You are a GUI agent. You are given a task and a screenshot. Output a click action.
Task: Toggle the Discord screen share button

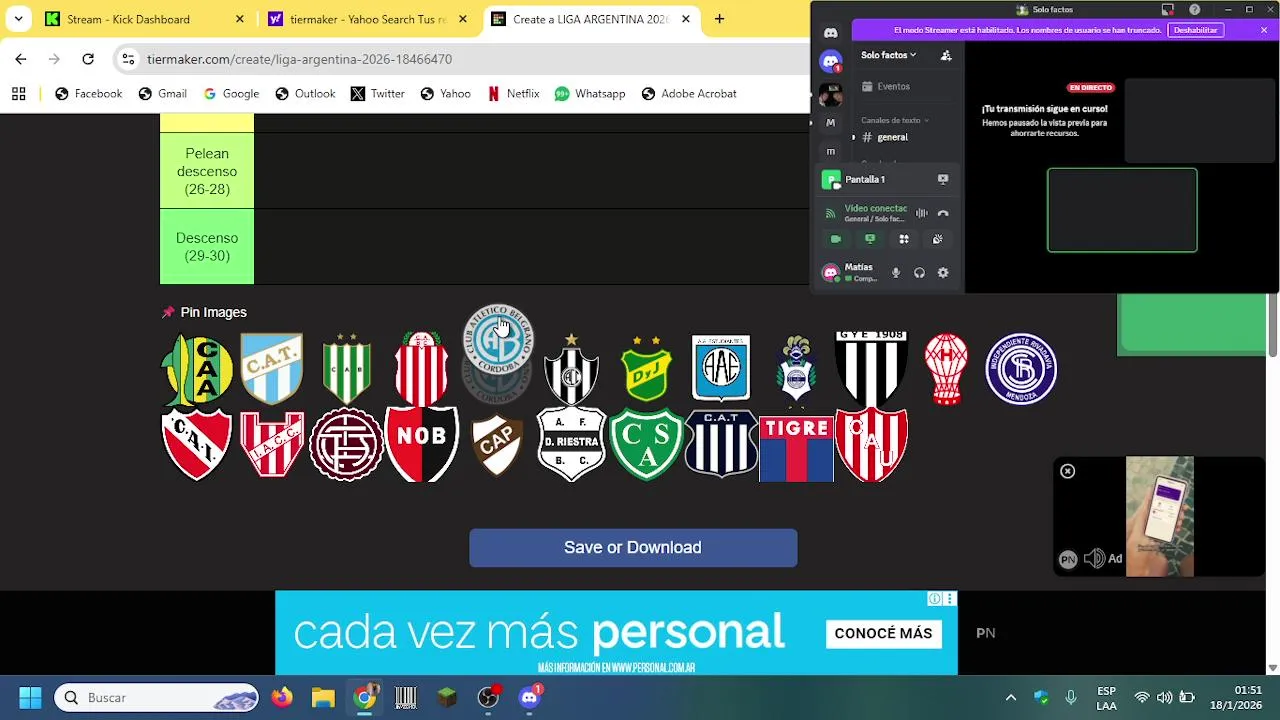point(870,239)
